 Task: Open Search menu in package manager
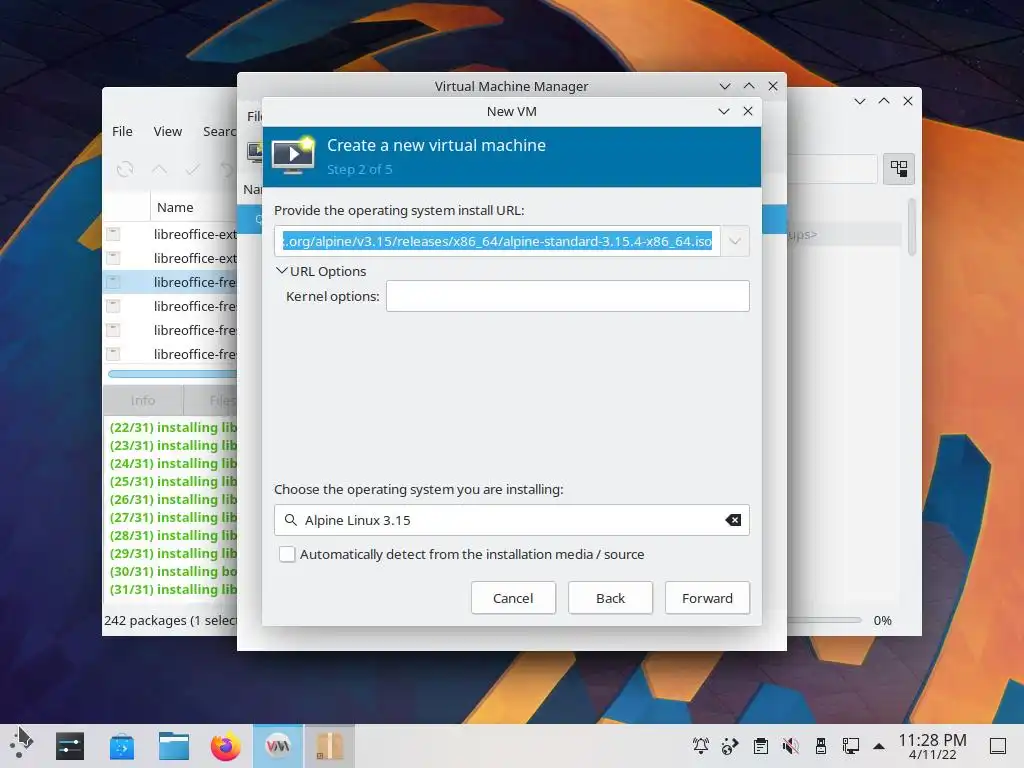pyautogui.click(x=219, y=131)
